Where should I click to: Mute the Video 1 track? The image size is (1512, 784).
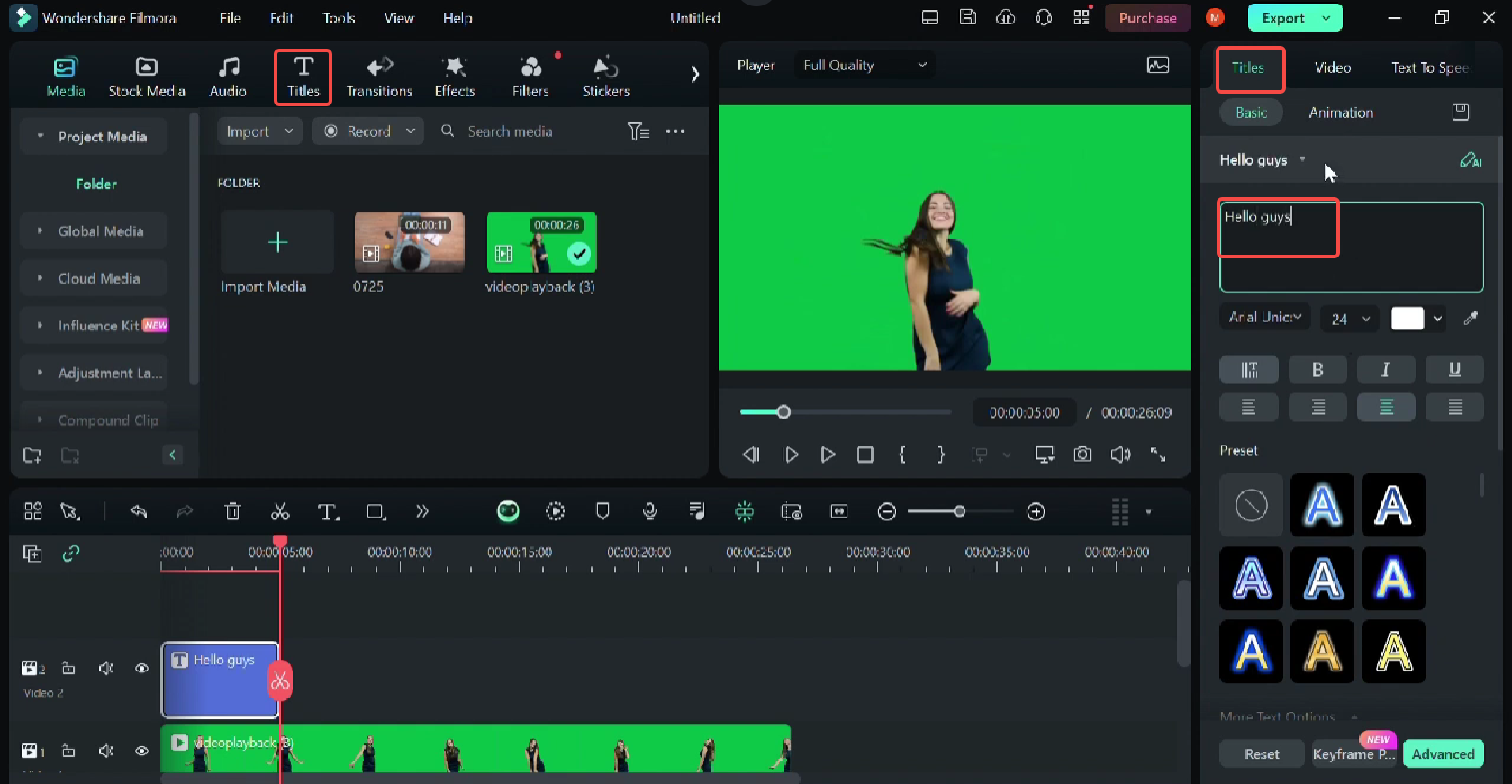click(x=106, y=751)
